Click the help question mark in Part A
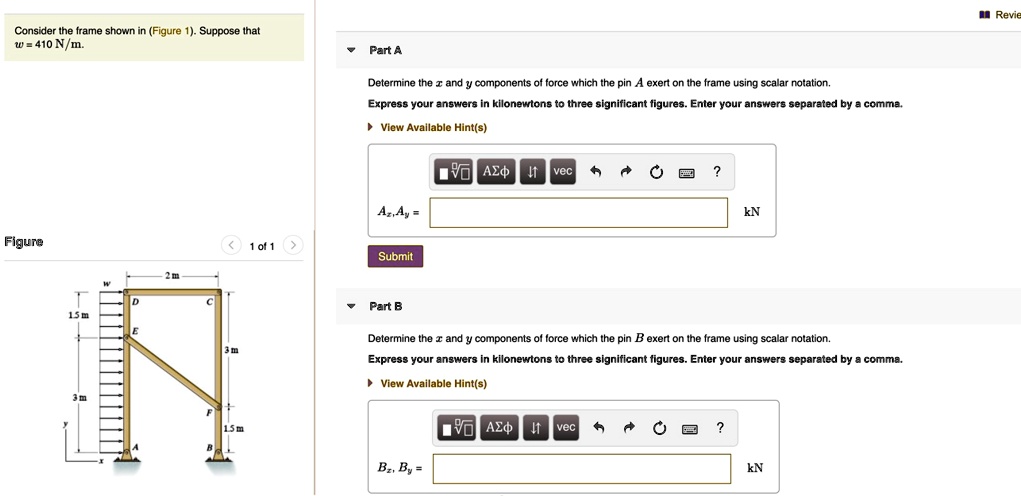This screenshot has width=1021, height=496. tap(717, 172)
